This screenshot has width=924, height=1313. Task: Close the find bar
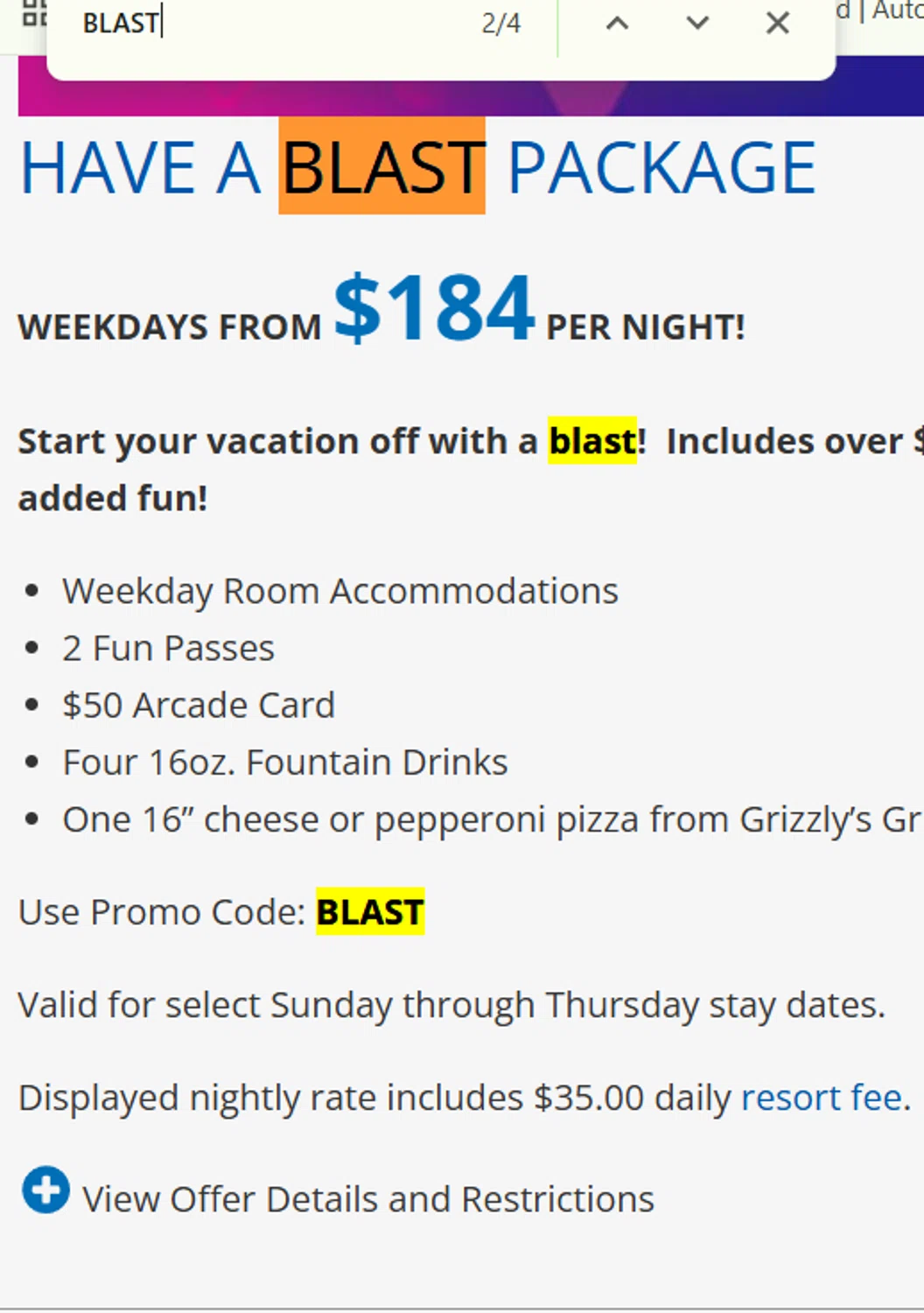point(777,24)
